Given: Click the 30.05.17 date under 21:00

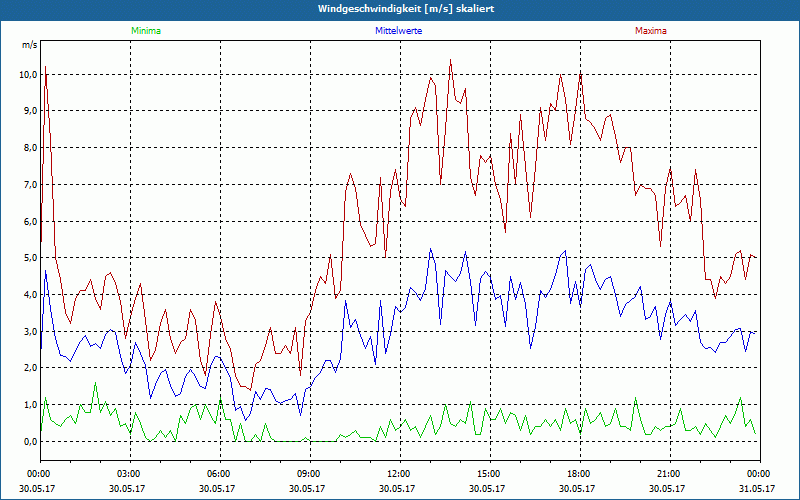Looking at the screenshot, I should (x=666, y=488).
